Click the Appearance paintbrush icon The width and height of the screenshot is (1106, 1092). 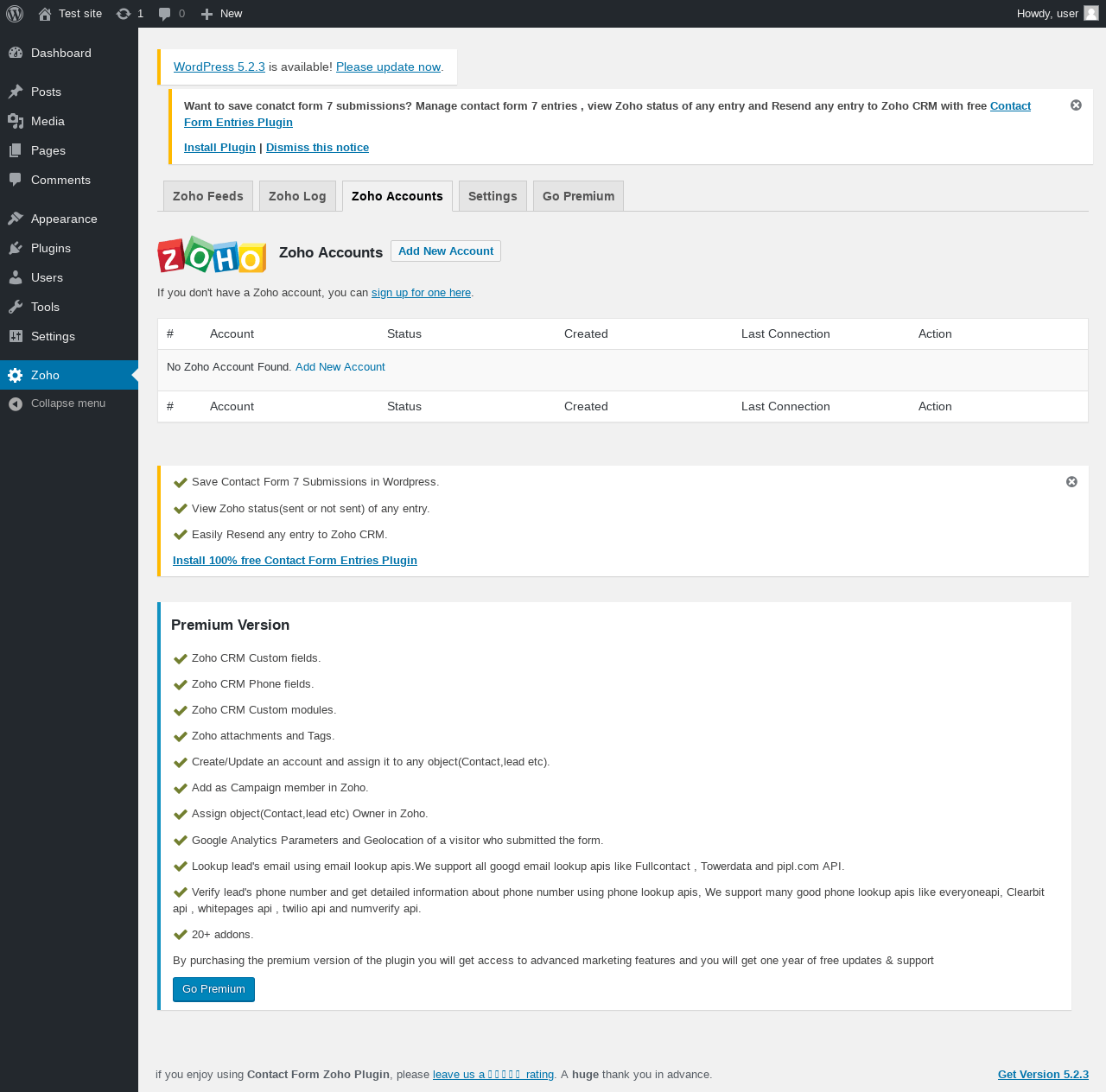pyautogui.click(x=16, y=219)
